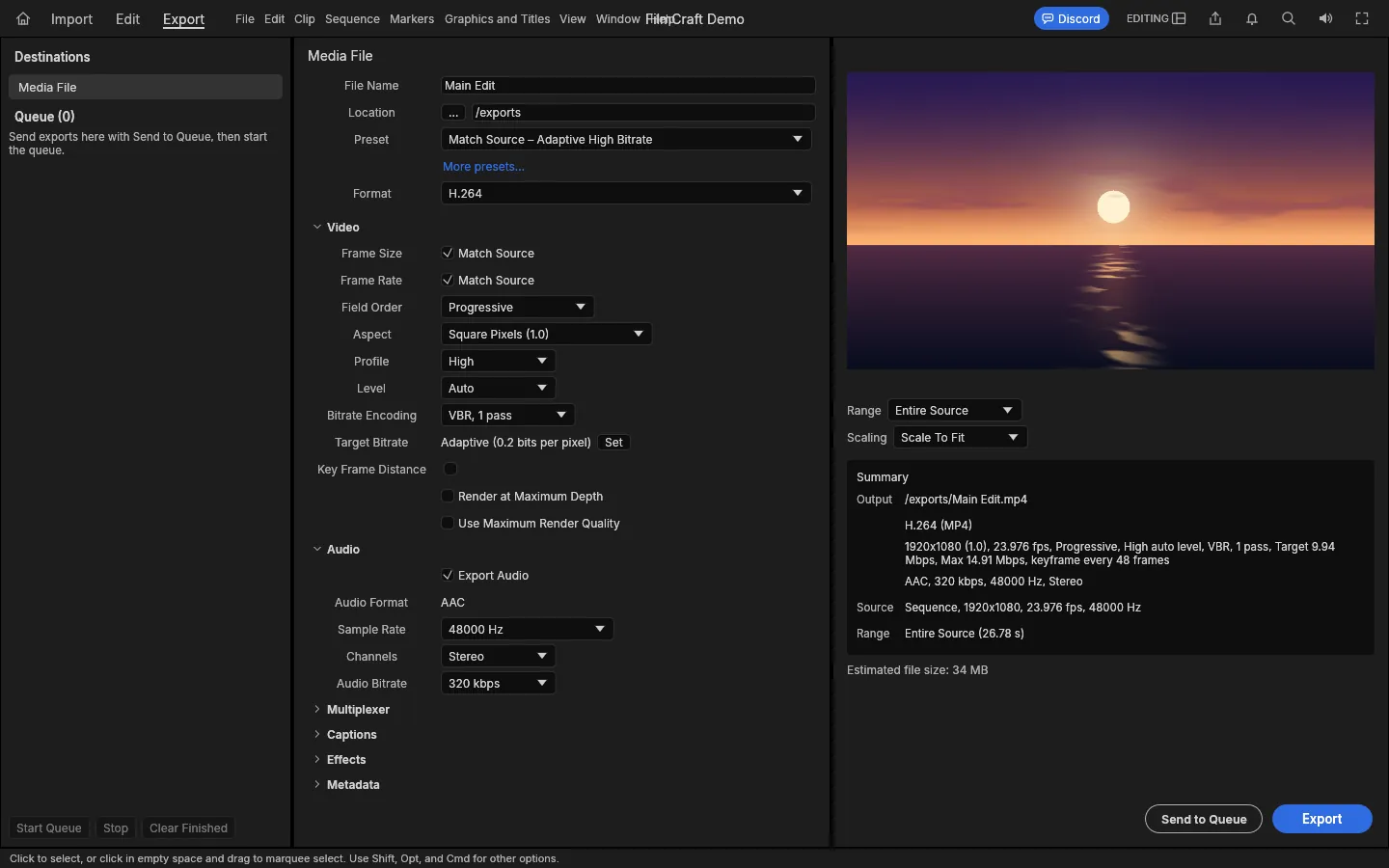1389x868 pixels.
Task: Browse export location with the ellipsis button
Action: 453,113
